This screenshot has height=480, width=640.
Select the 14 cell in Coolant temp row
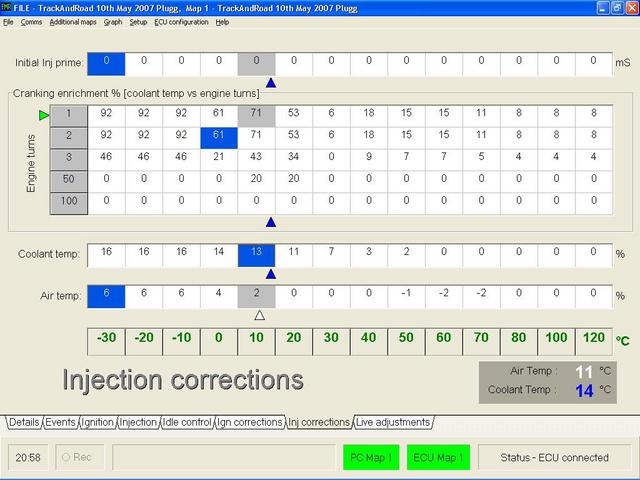[x=219, y=256]
